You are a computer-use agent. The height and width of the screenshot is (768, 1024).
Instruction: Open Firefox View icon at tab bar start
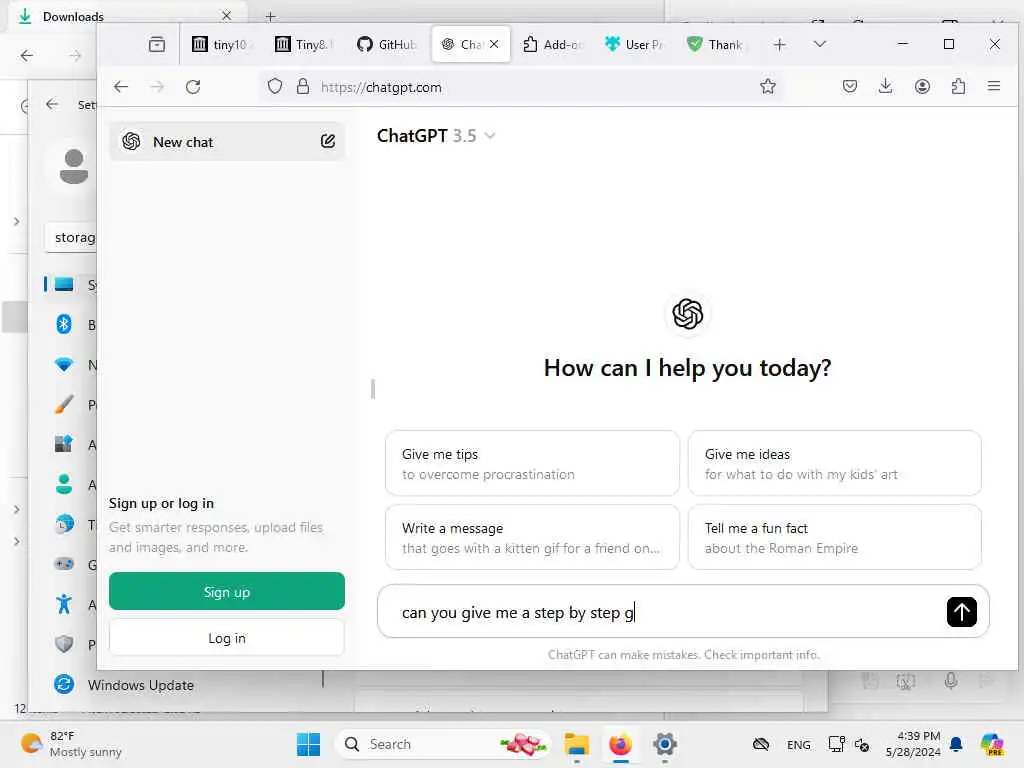pos(157,44)
